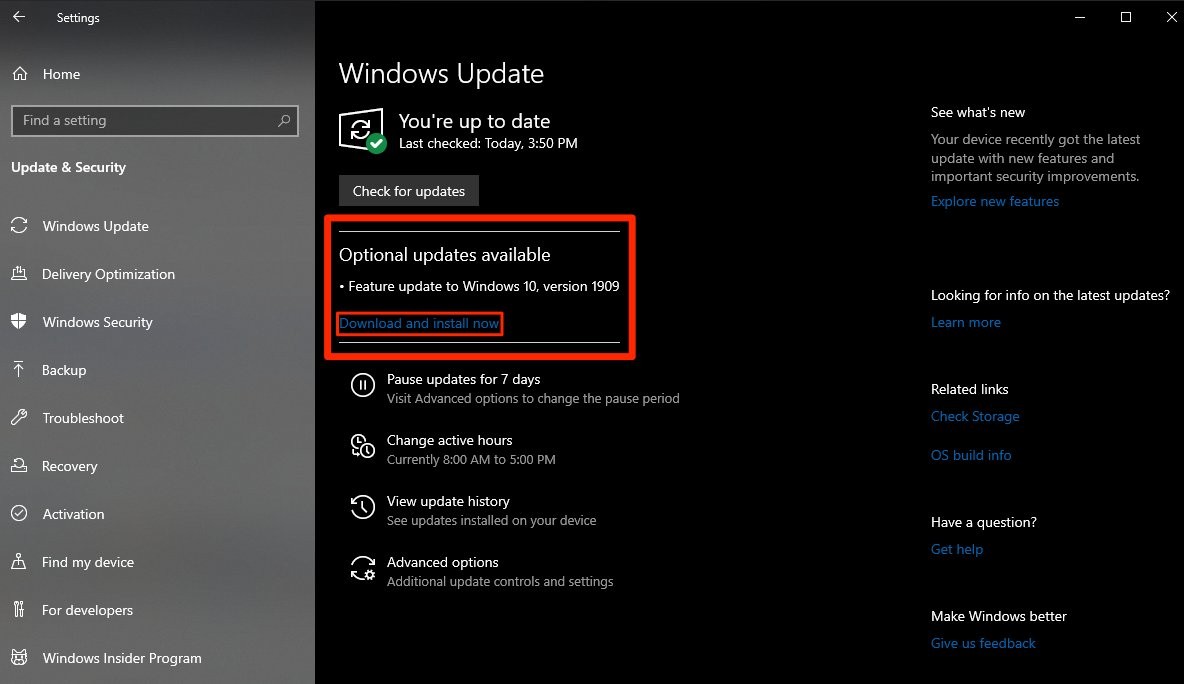The width and height of the screenshot is (1184, 684).
Task: Click Download and install now
Action: 419,323
